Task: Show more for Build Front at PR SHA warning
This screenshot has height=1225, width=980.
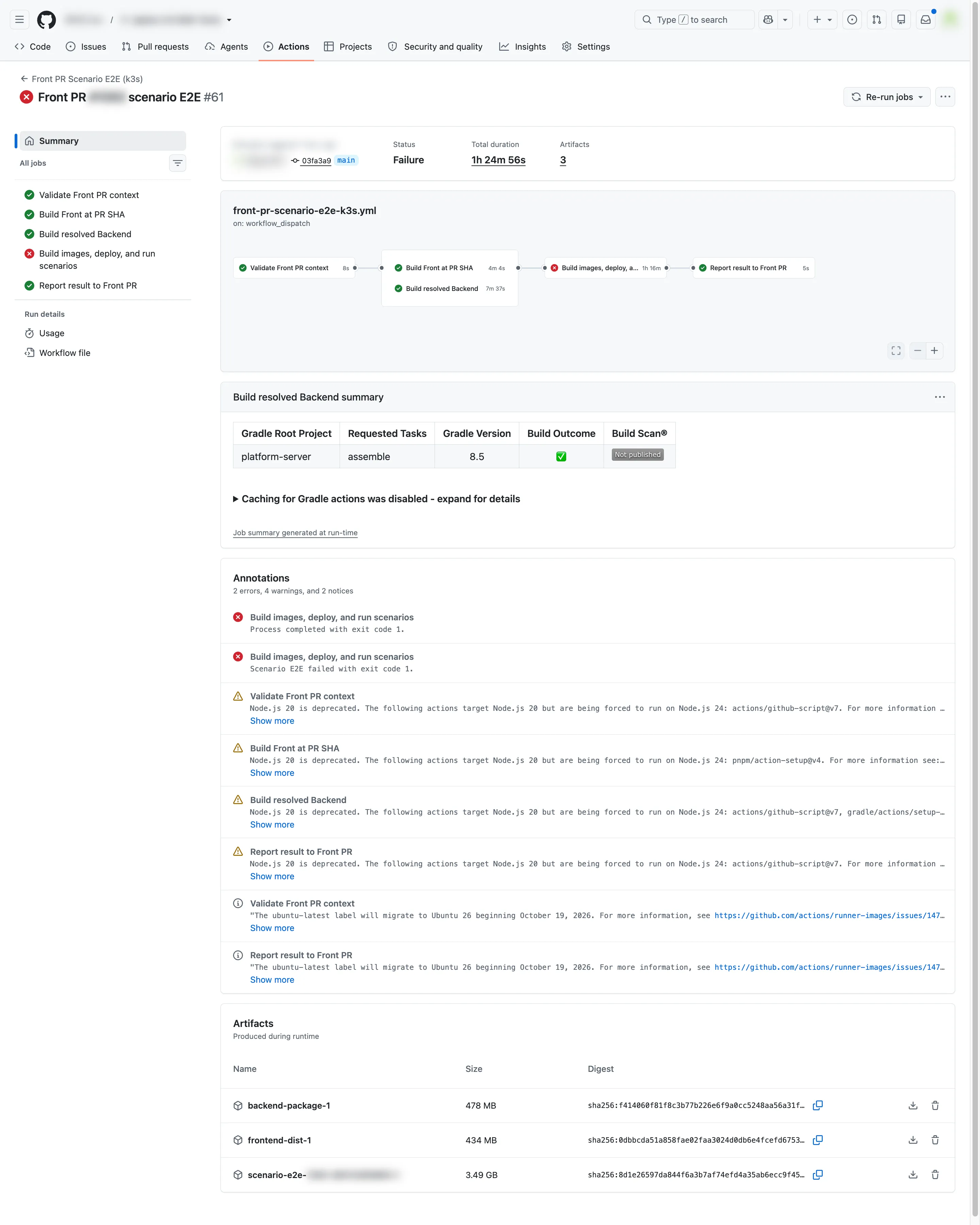Action: point(272,773)
